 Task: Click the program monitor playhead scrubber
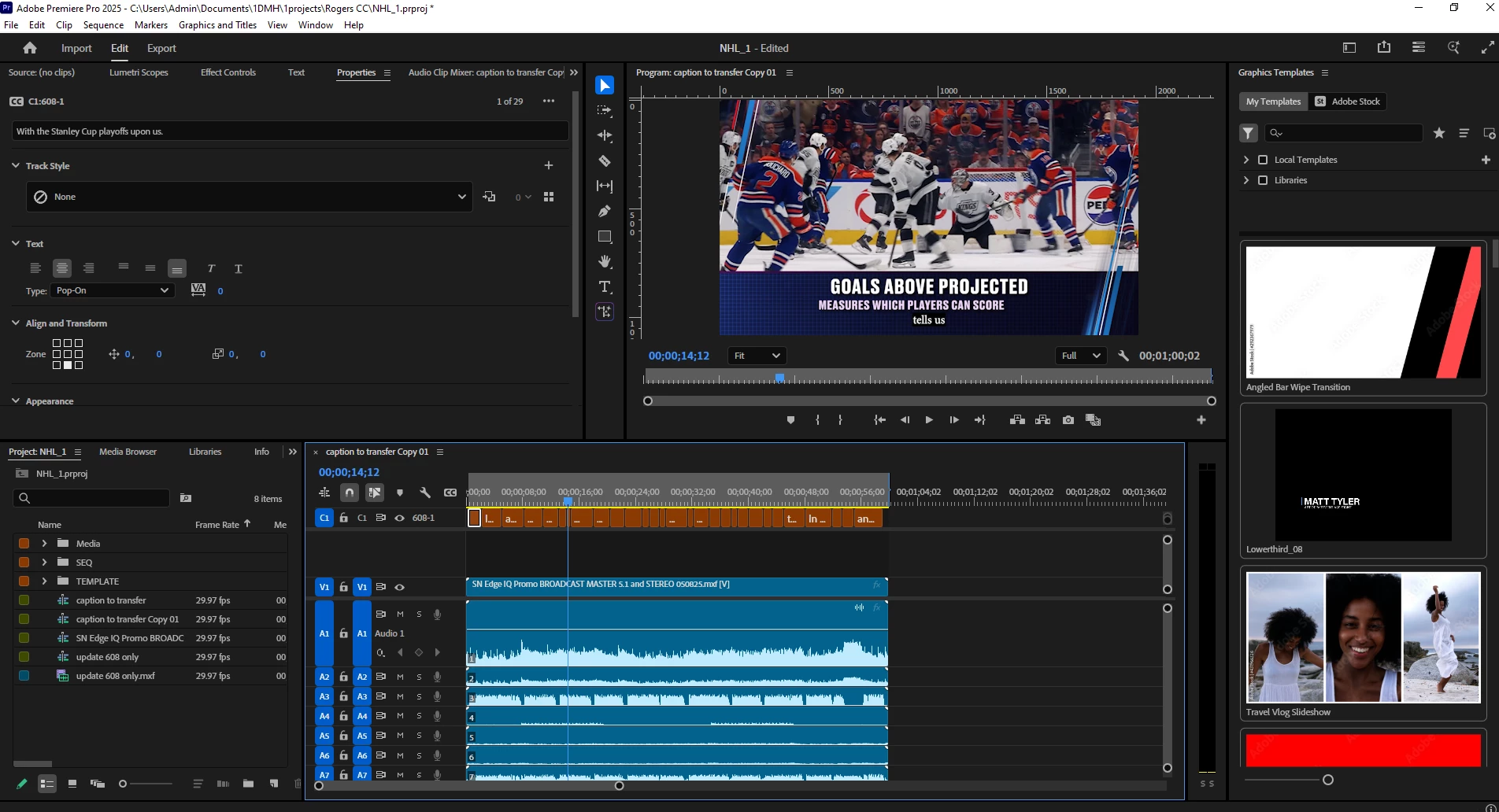779,378
